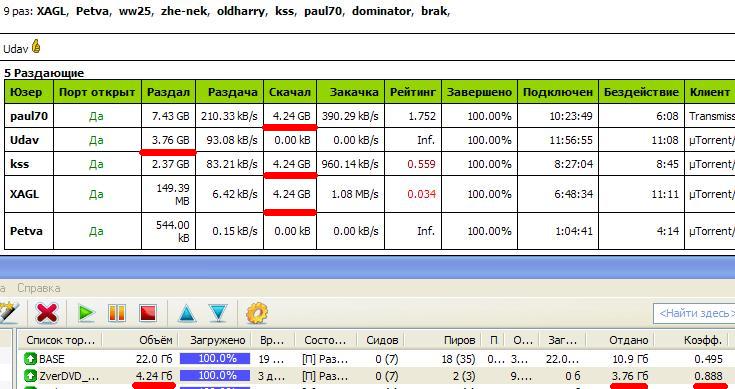This screenshot has height=389, width=735.
Task: Click the Порт открыт table header
Action: pos(98,92)
